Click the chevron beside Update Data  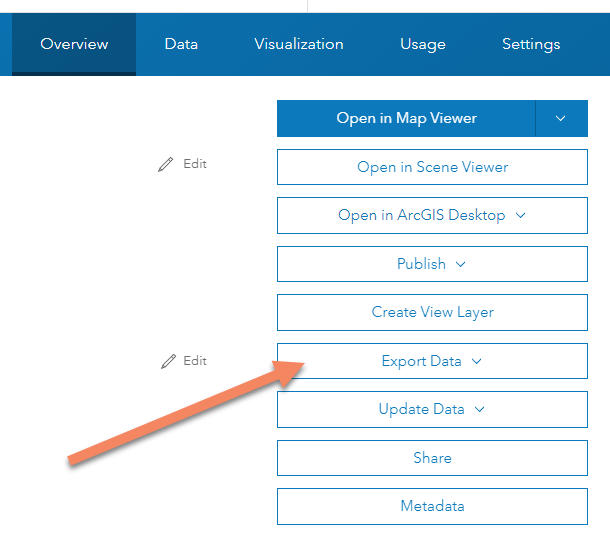[x=480, y=409]
